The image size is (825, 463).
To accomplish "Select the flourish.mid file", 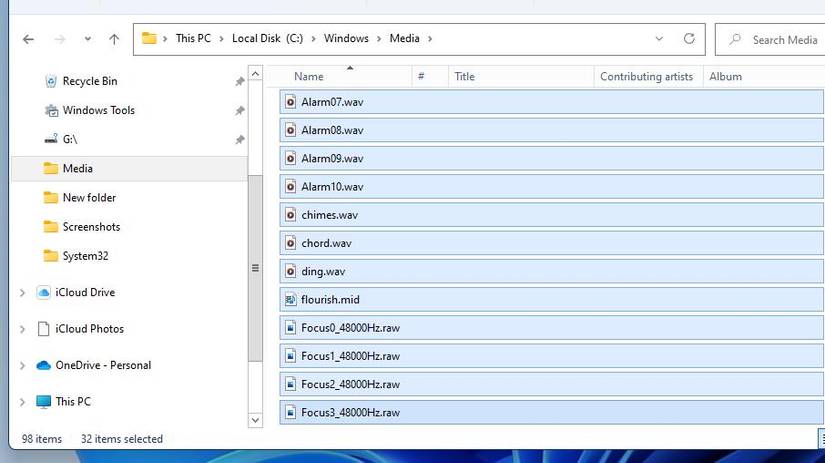I will pyautogui.click(x=551, y=299).
